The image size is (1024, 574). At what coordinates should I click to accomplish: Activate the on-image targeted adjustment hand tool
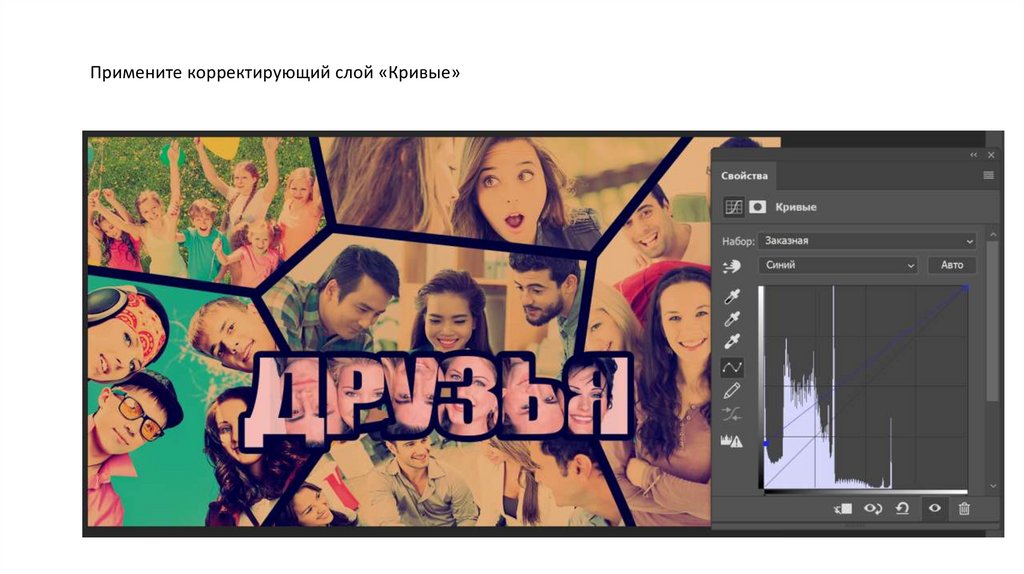[x=732, y=266]
